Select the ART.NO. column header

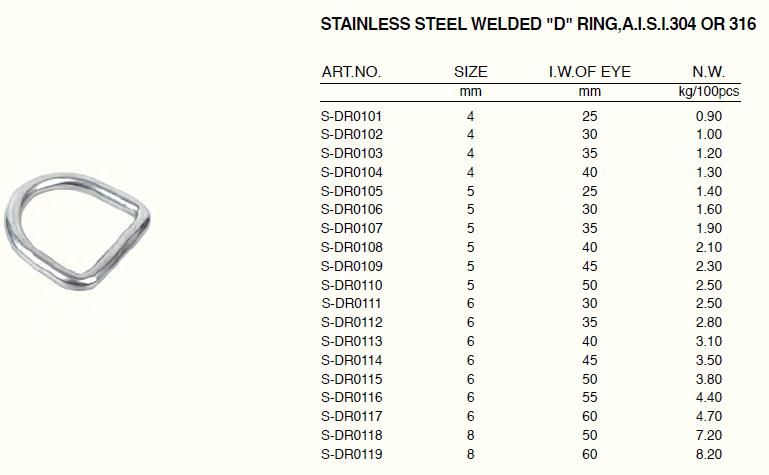[351, 72]
